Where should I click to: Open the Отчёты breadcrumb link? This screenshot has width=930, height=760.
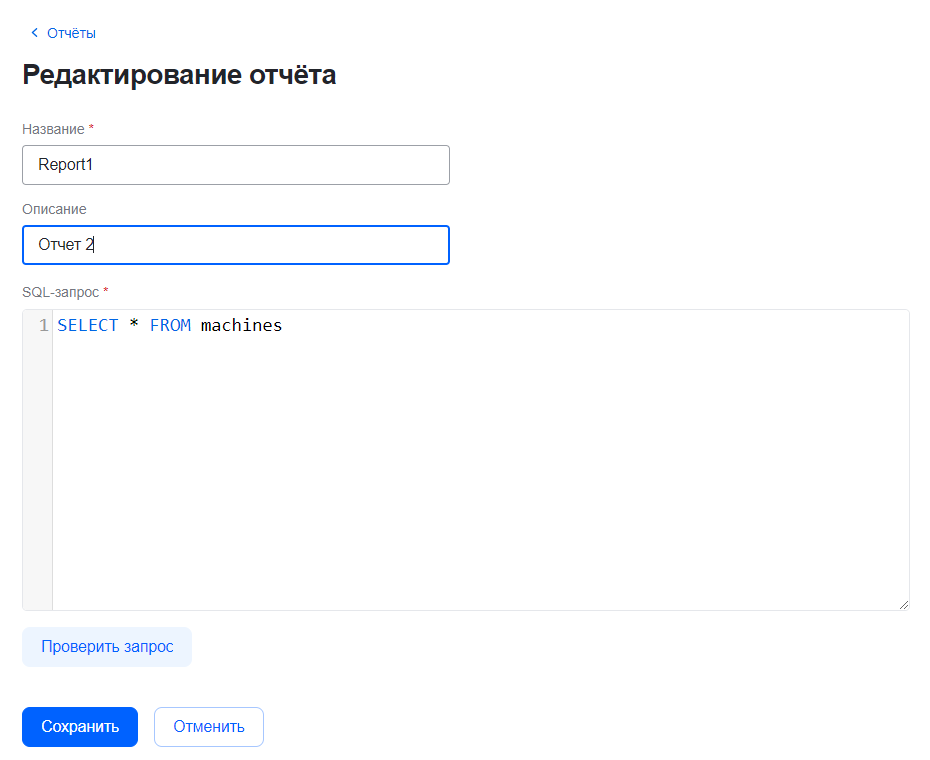point(71,33)
